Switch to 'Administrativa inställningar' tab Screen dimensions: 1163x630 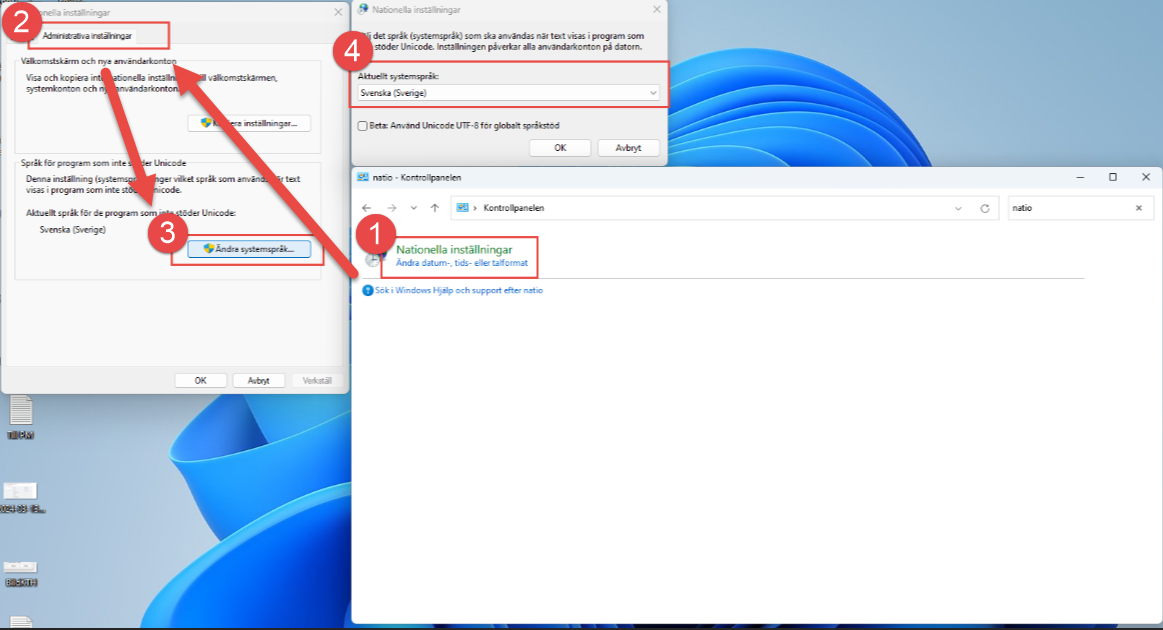87,36
